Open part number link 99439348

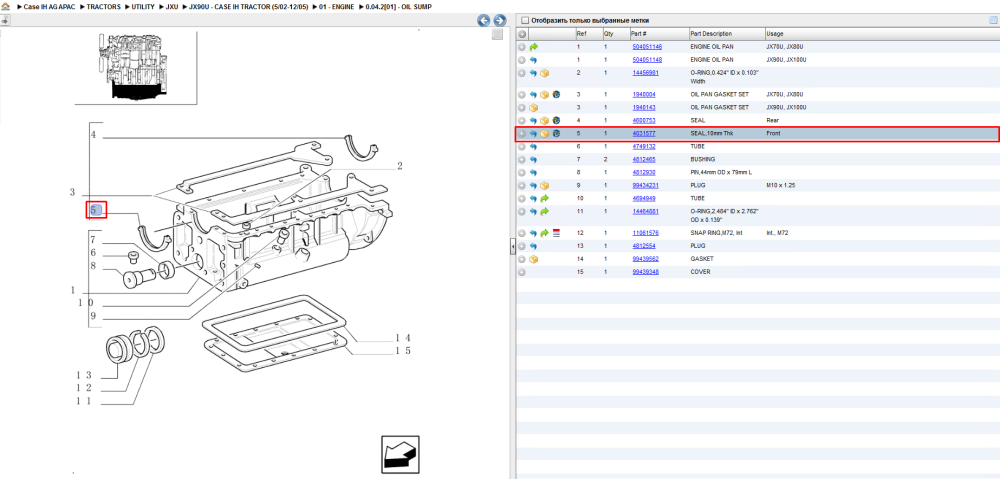[645, 272]
